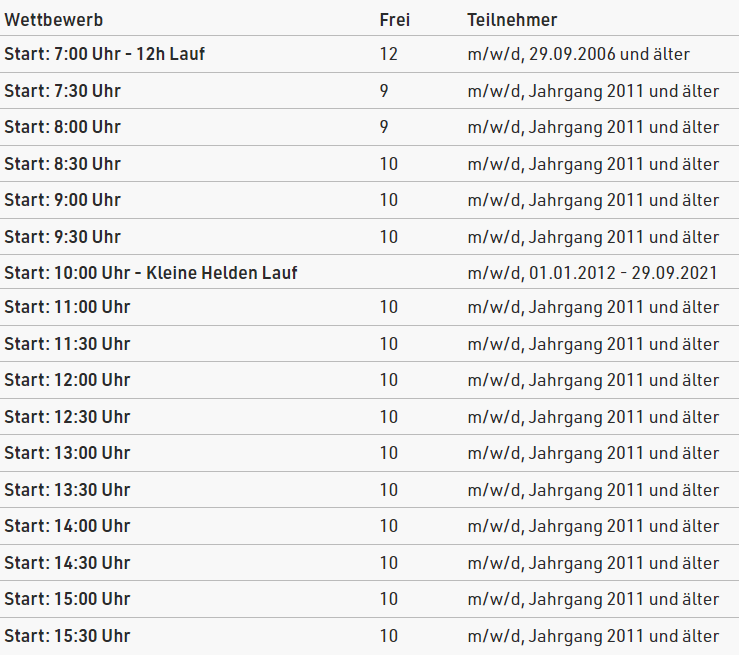The height and width of the screenshot is (655, 739).
Task: Open the Start: 15:30 Uhr competition
Action: pyautogui.click(x=370, y=636)
